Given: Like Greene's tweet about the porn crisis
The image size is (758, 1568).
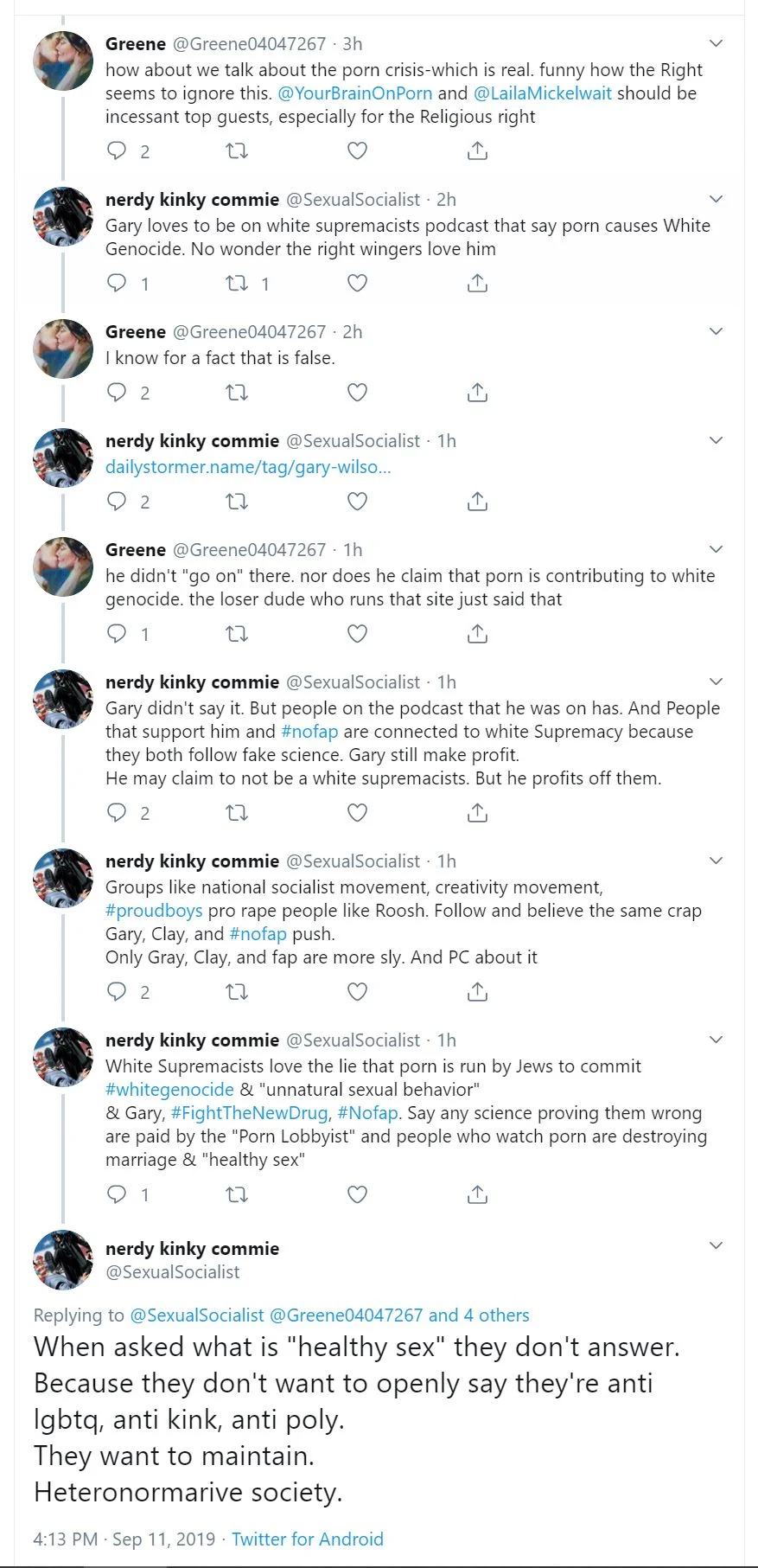Looking at the screenshot, I should click(356, 150).
